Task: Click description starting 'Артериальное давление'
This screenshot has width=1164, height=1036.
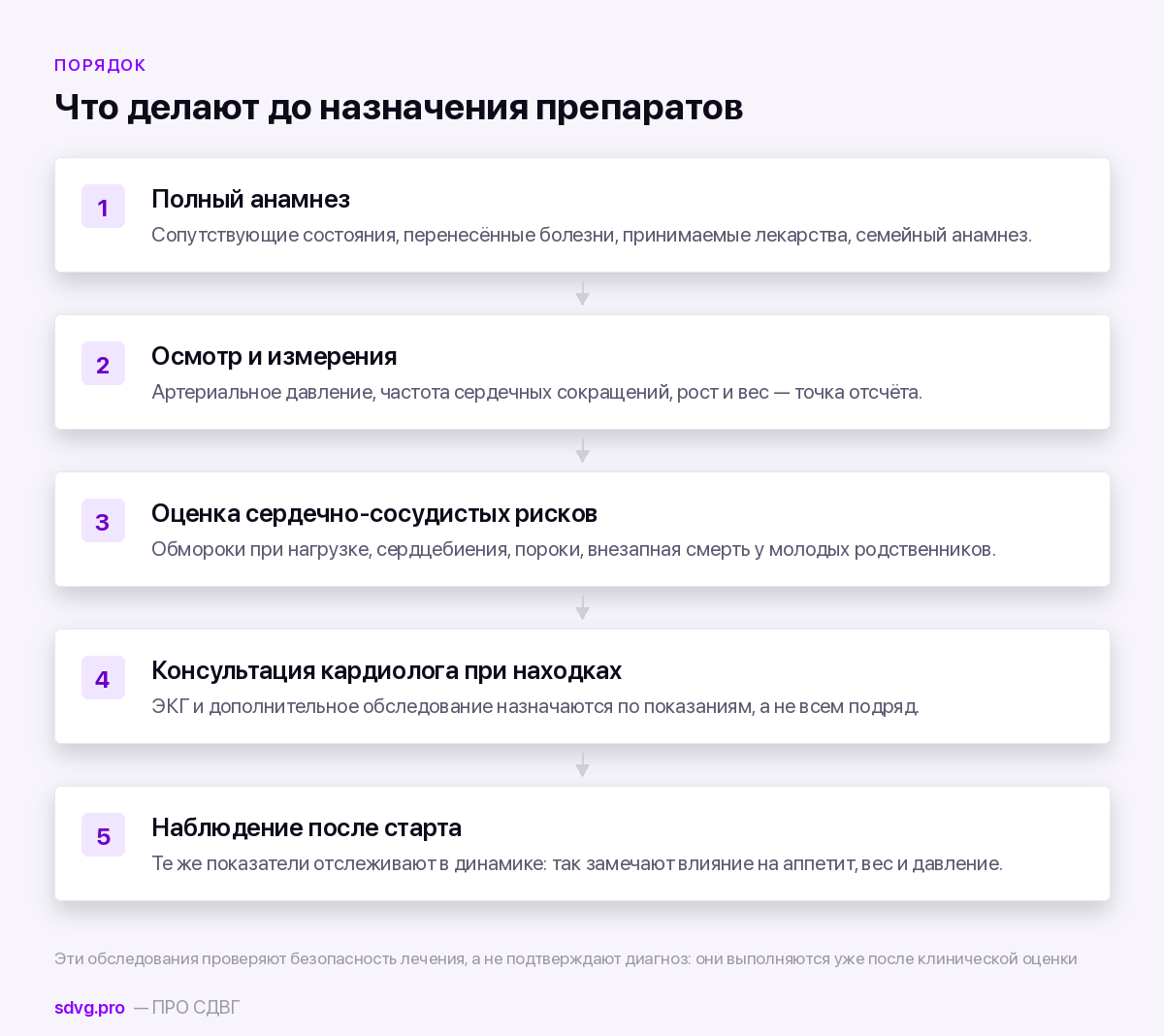Action: click(536, 392)
